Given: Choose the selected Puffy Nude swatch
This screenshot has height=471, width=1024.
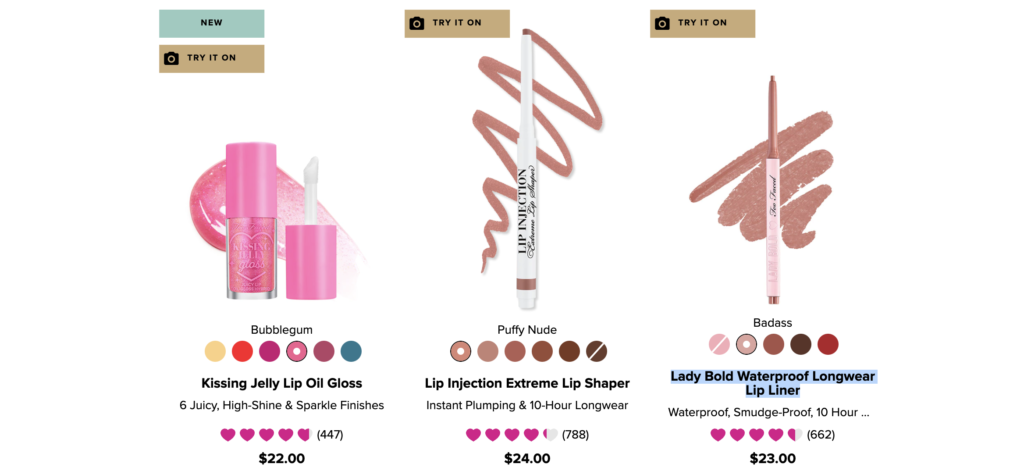Looking at the screenshot, I should pyautogui.click(x=460, y=351).
